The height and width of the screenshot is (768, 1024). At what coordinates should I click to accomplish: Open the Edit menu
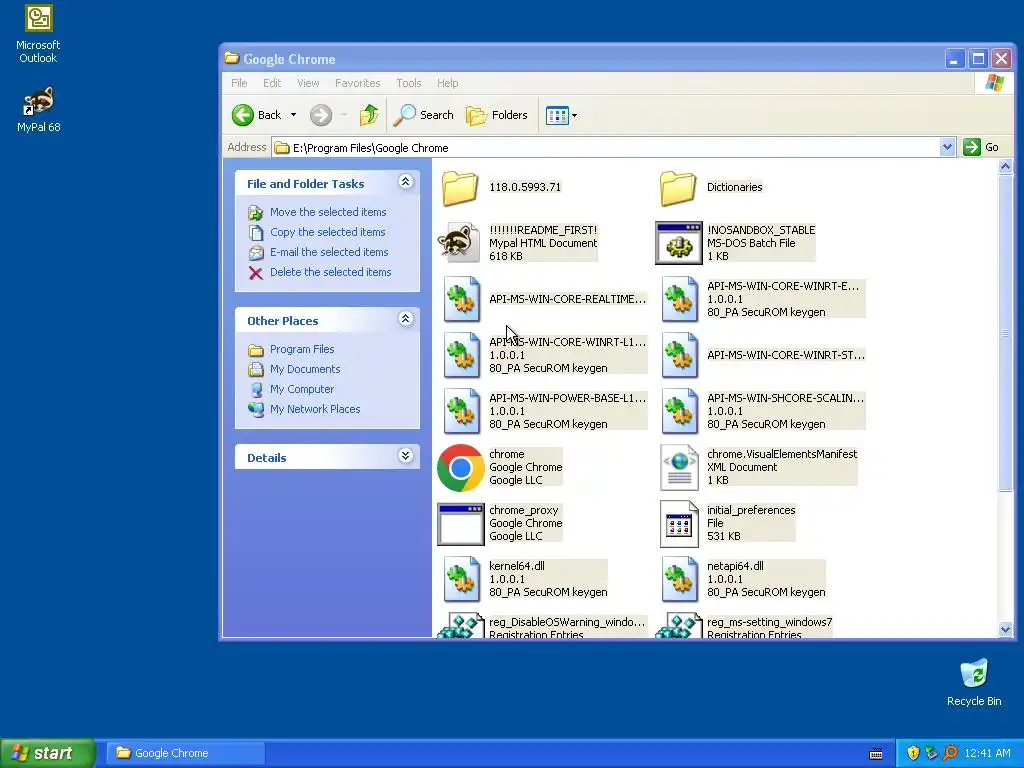pyautogui.click(x=272, y=83)
